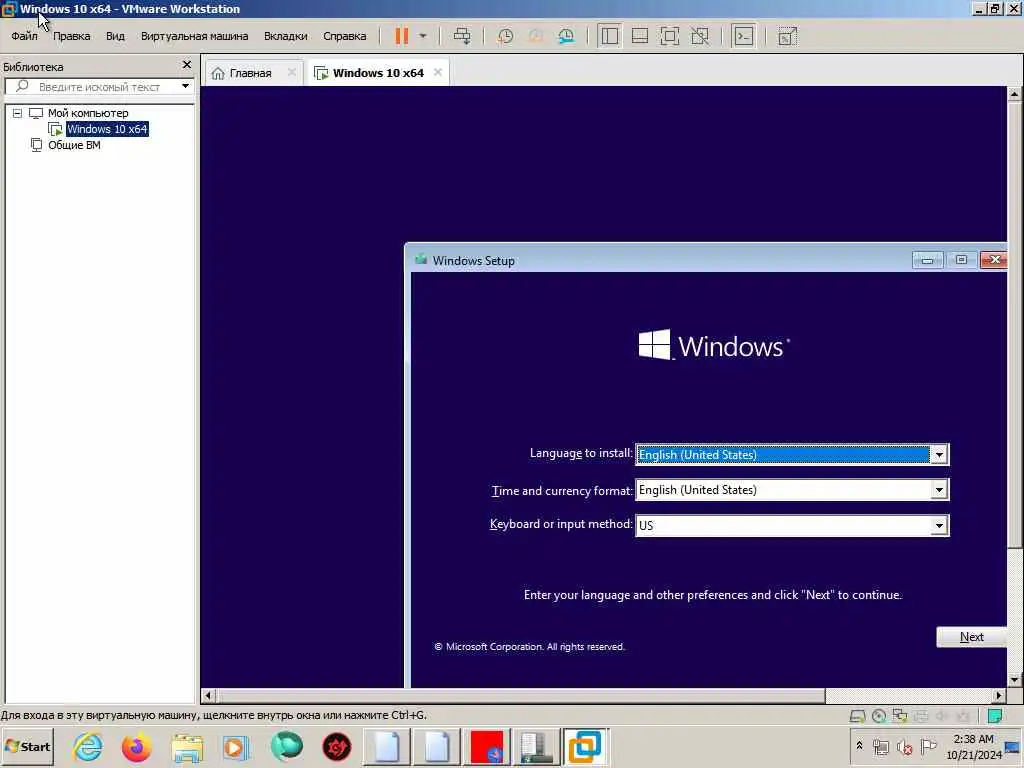The width and height of the screenshot is (1024, 768).
Task: Open the Time and currency format dropdown
Action: 938,490
